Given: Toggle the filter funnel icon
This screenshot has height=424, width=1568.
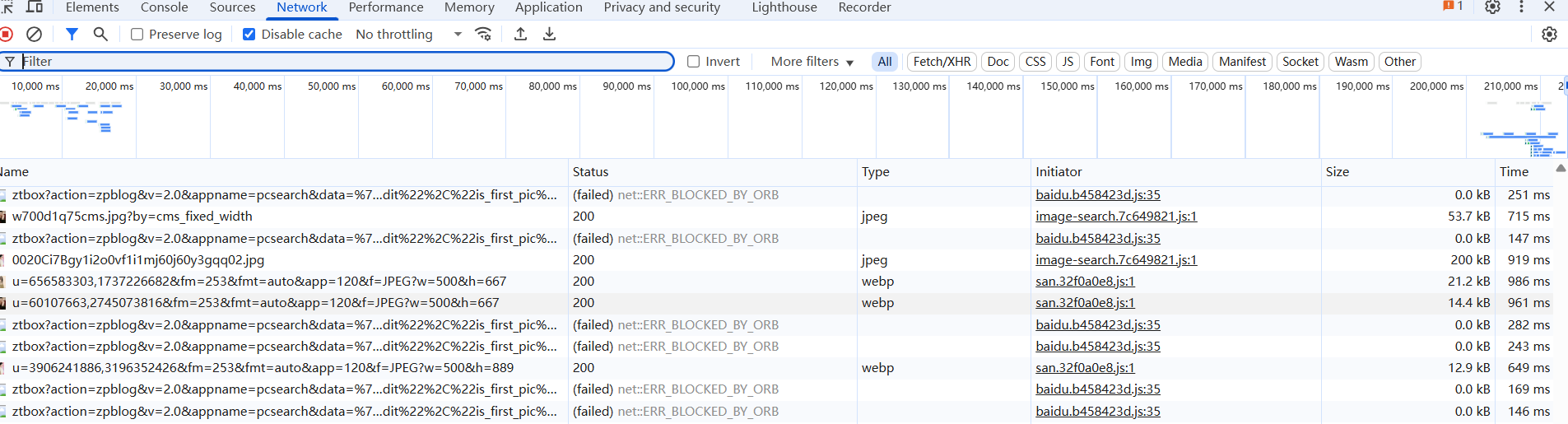Looking at the screenshot, I should click(72, 35).
